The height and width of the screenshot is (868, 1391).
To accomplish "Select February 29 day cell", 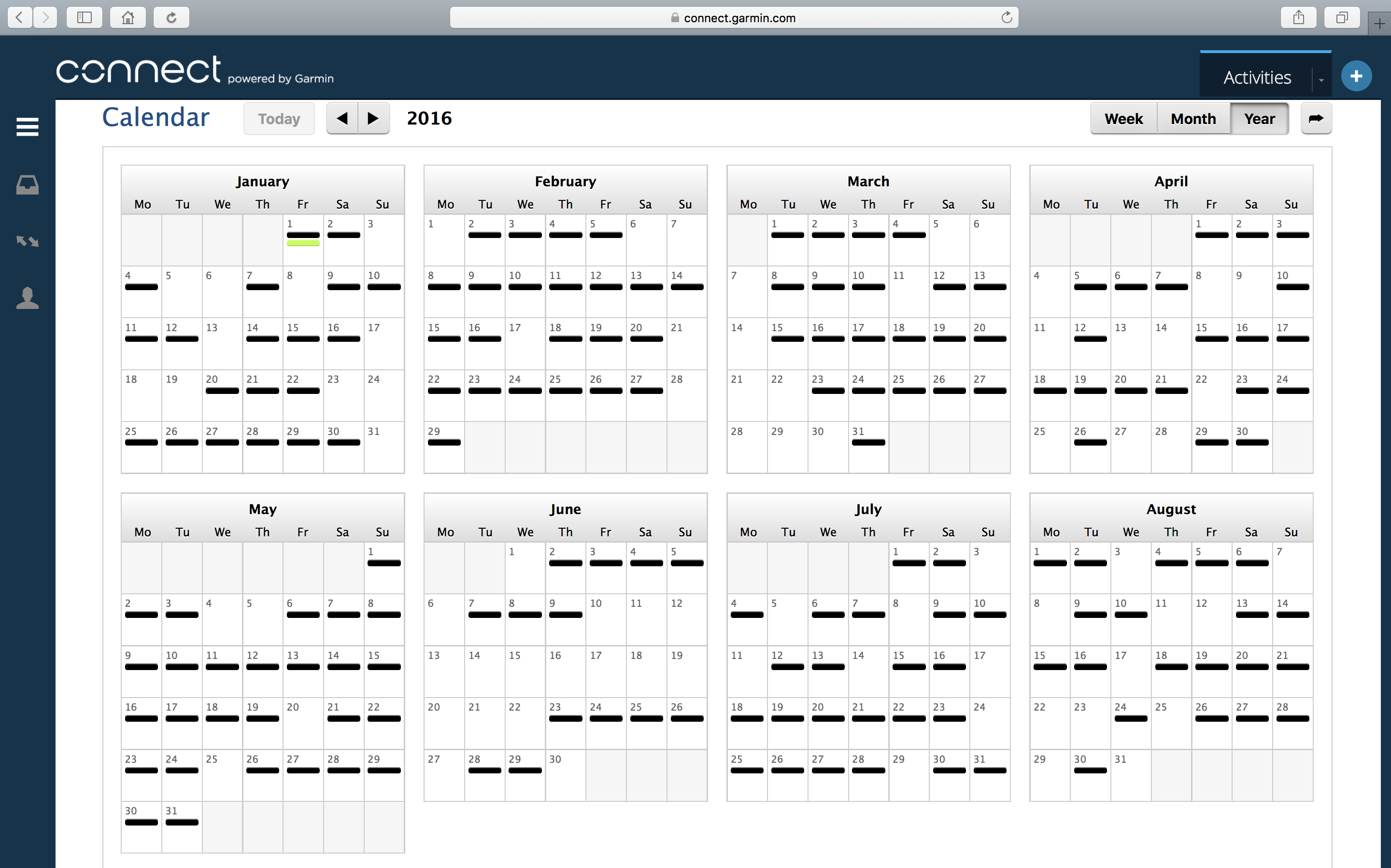I will click(444, 447).
